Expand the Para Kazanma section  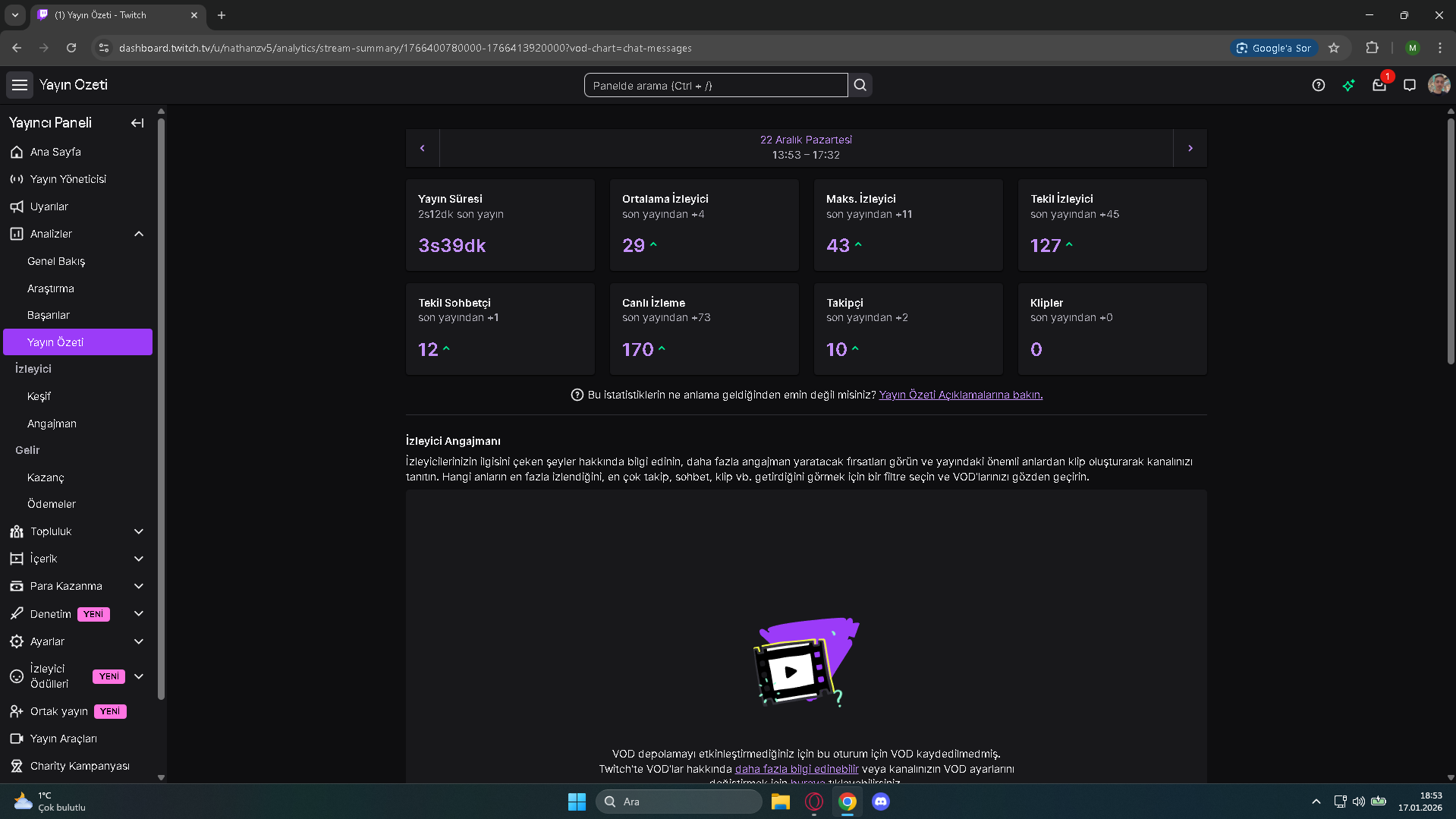click(x=139, y=586)
